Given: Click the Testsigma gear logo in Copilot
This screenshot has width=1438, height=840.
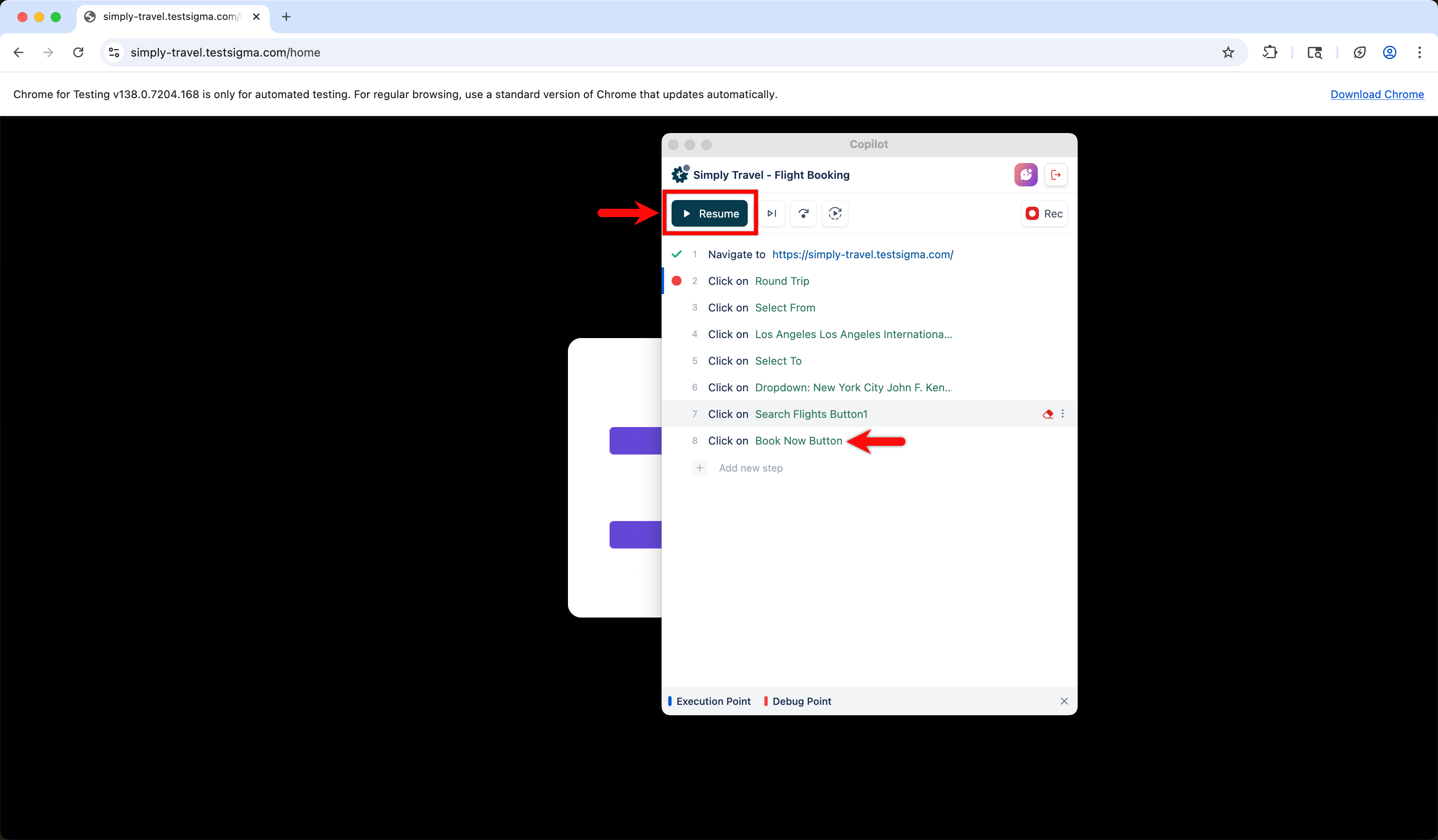Looking at the screenshot, I should point(680,174).
